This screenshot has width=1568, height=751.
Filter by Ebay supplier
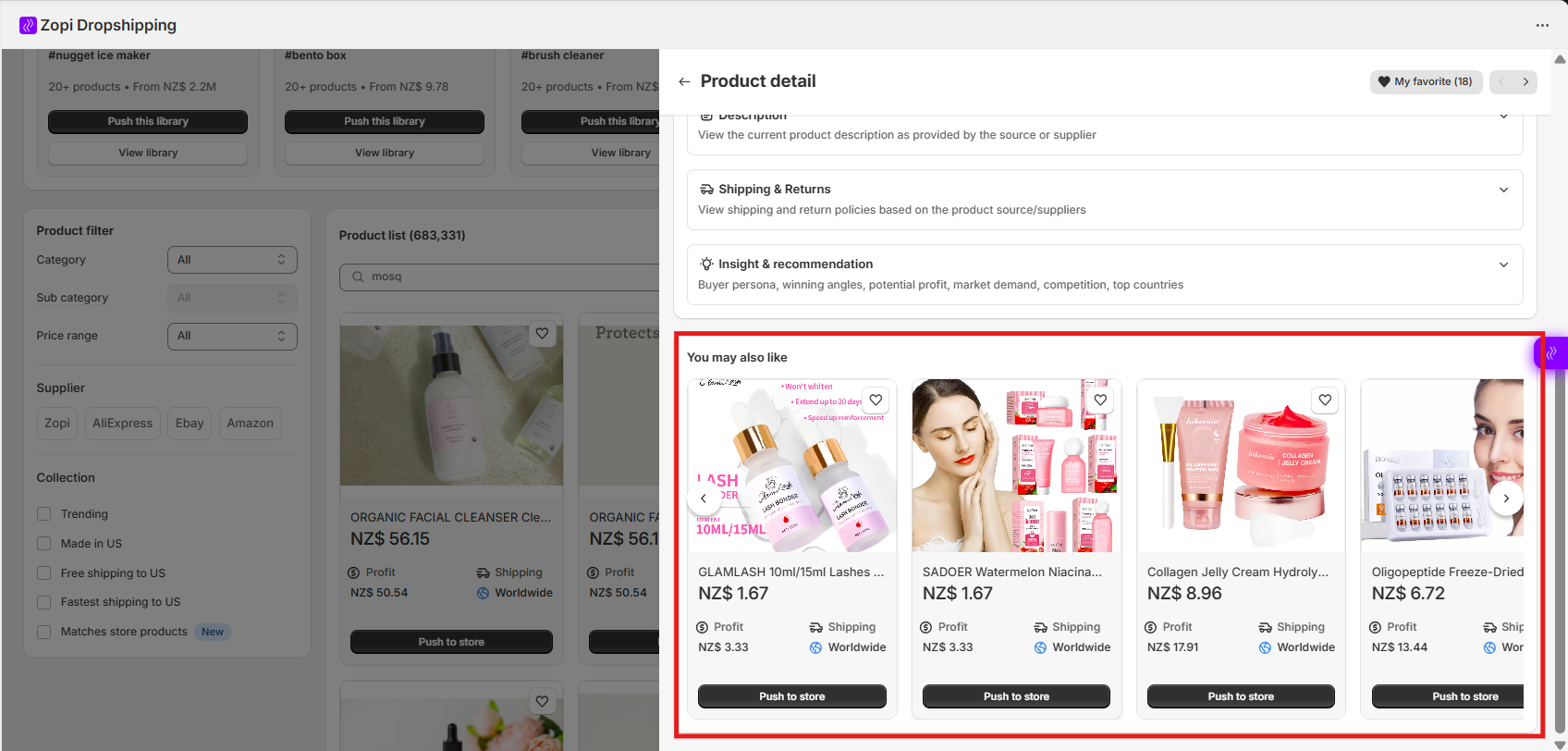point(190,424)
